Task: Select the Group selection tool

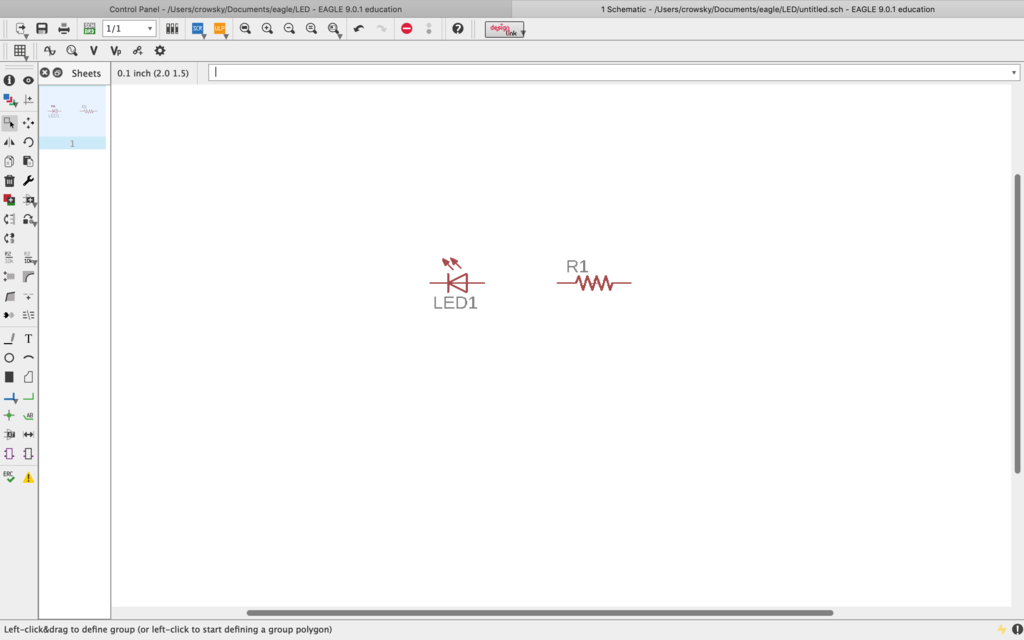Action: coord(9,123)
